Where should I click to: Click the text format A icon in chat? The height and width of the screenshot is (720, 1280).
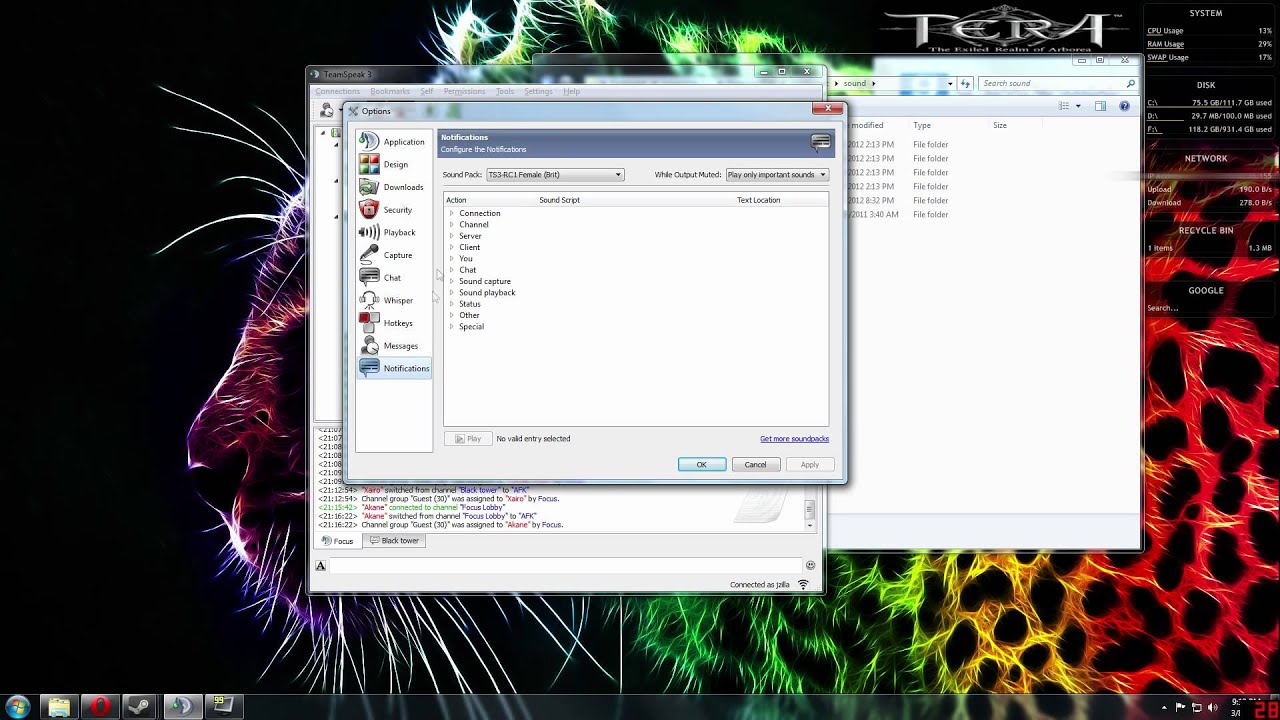click(x=321, y=566)
